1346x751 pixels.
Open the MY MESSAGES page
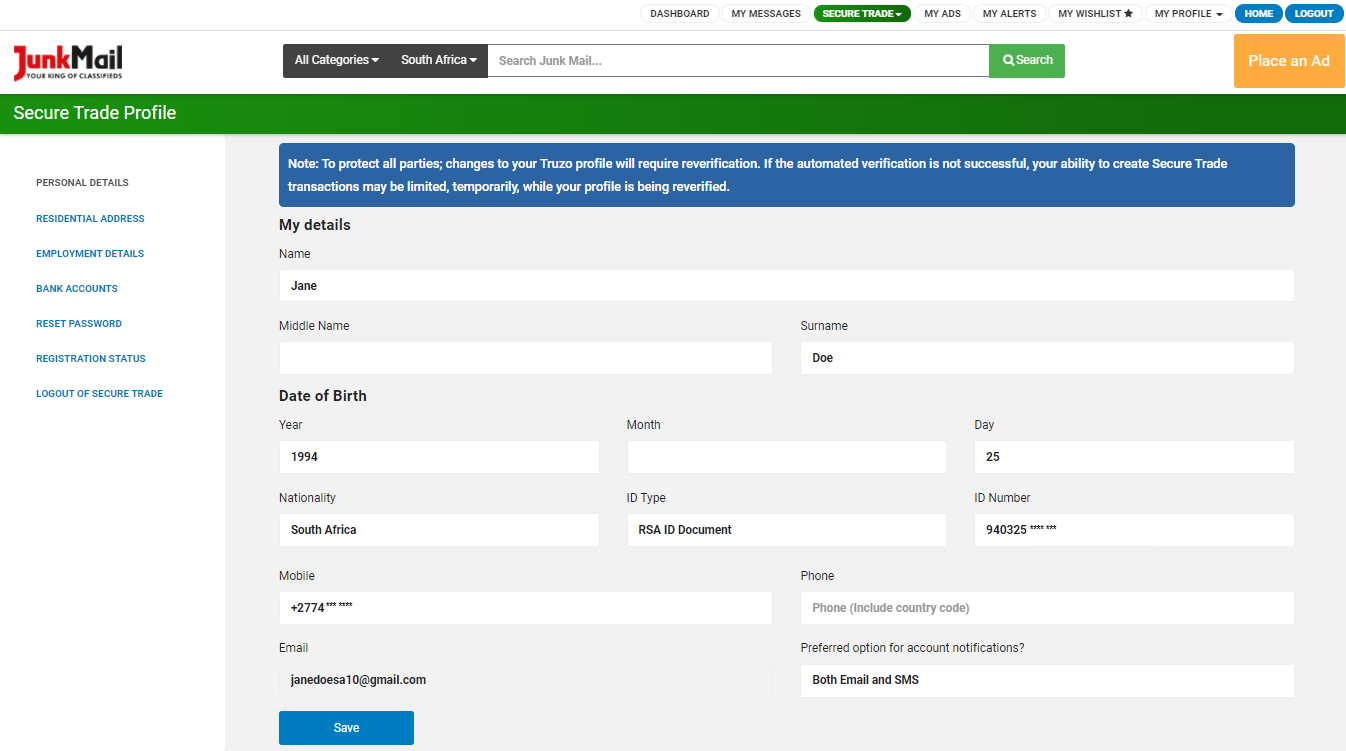point(765,13)
